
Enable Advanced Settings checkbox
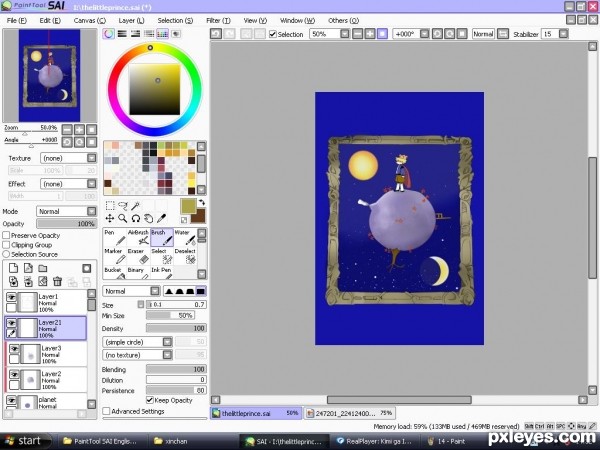106,411
